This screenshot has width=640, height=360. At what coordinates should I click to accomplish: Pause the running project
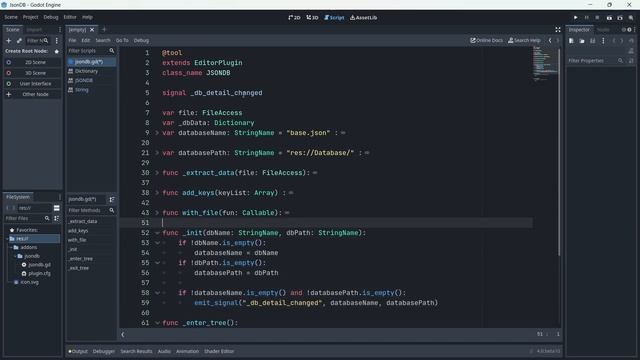(x=587, y=18)
